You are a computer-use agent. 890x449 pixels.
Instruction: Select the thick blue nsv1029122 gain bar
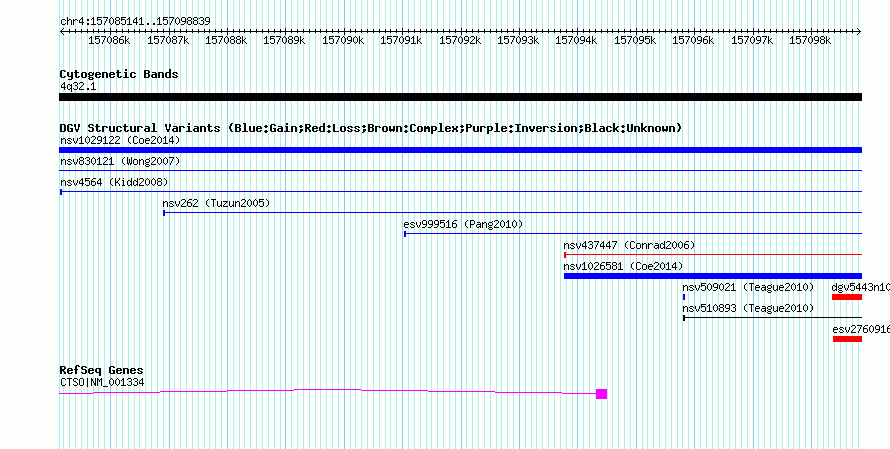coord(460,150)
